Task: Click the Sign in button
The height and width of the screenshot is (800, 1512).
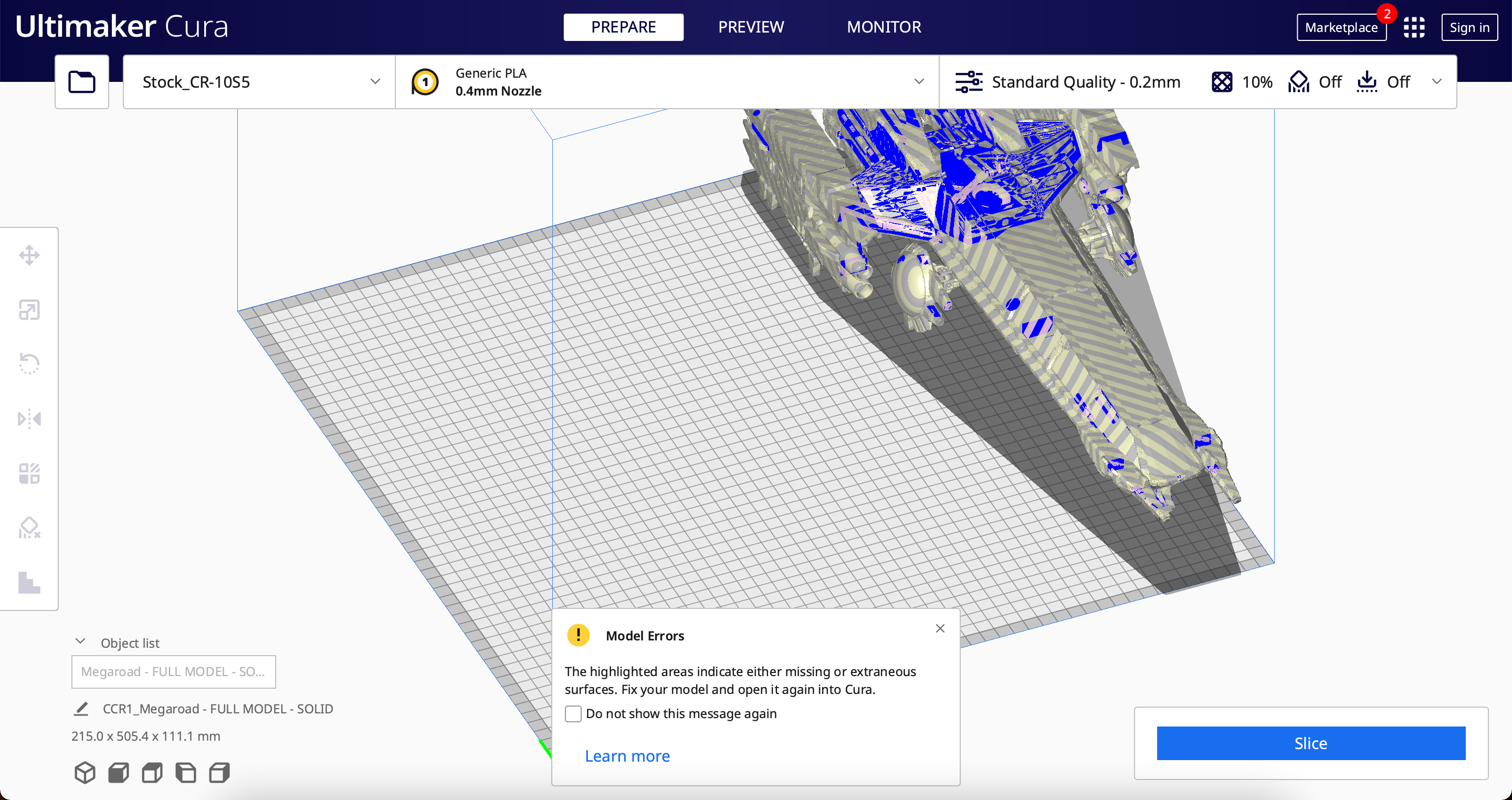Action: click(x=1469, y=28)
